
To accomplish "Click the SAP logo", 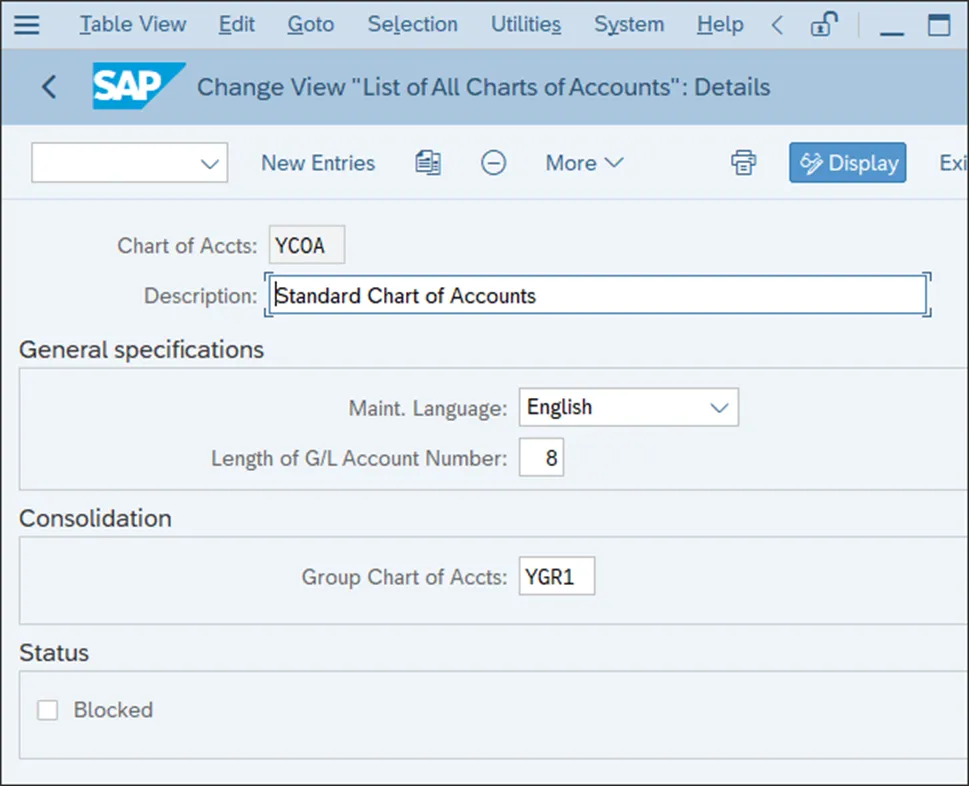I will [x=138, y=87].
